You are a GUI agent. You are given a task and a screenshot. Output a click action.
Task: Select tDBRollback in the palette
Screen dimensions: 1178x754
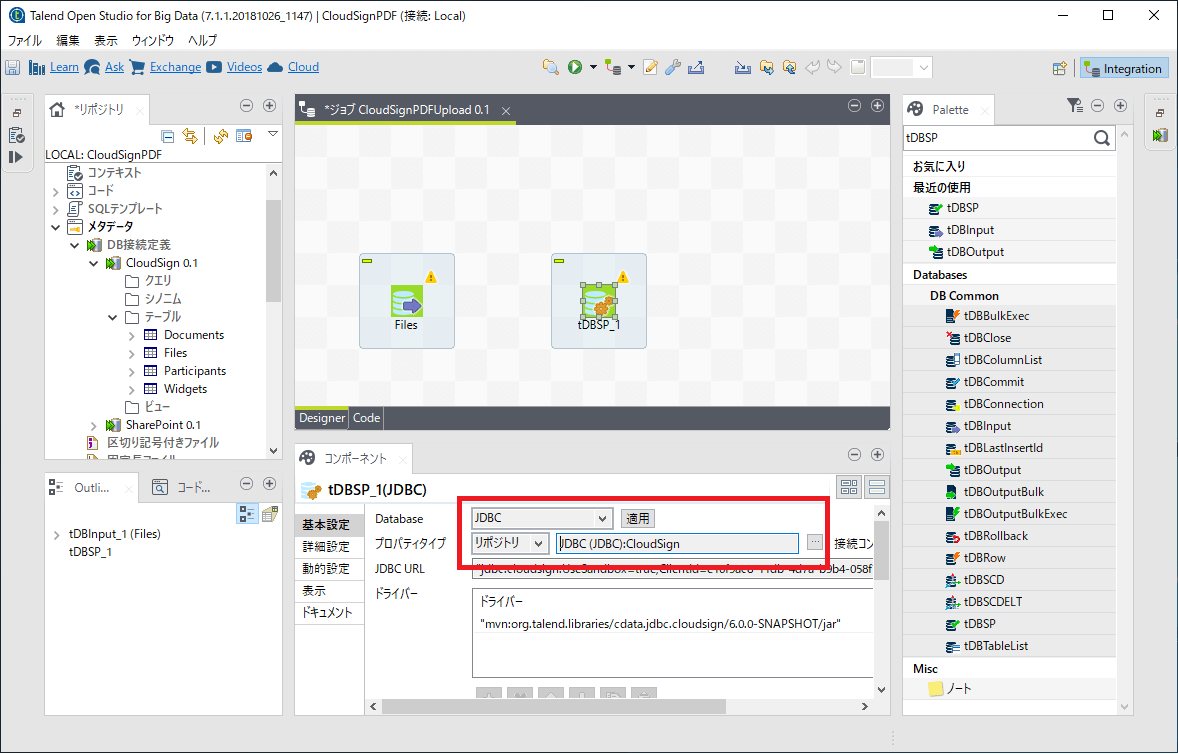pos(995,535)
